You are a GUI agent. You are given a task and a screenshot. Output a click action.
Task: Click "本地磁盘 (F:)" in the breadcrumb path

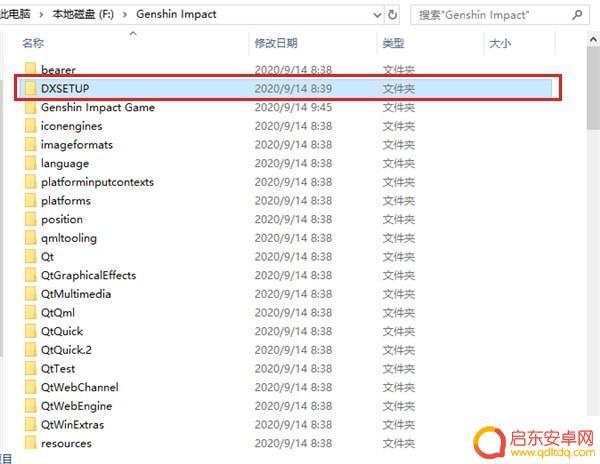click(83, 15)
